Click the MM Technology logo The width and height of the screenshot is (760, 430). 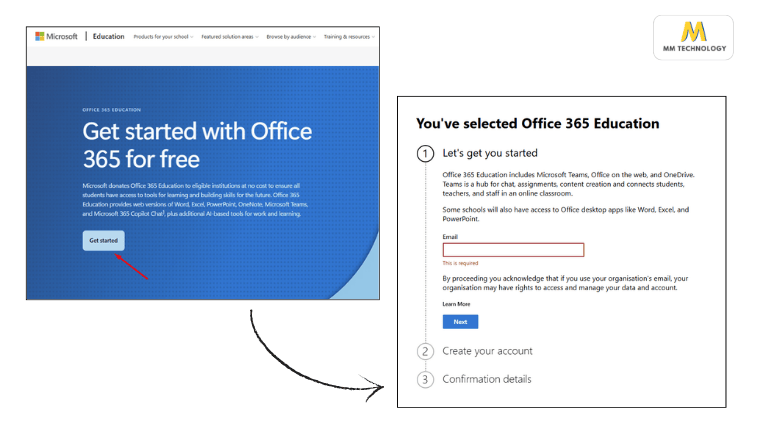coord(694,37)
